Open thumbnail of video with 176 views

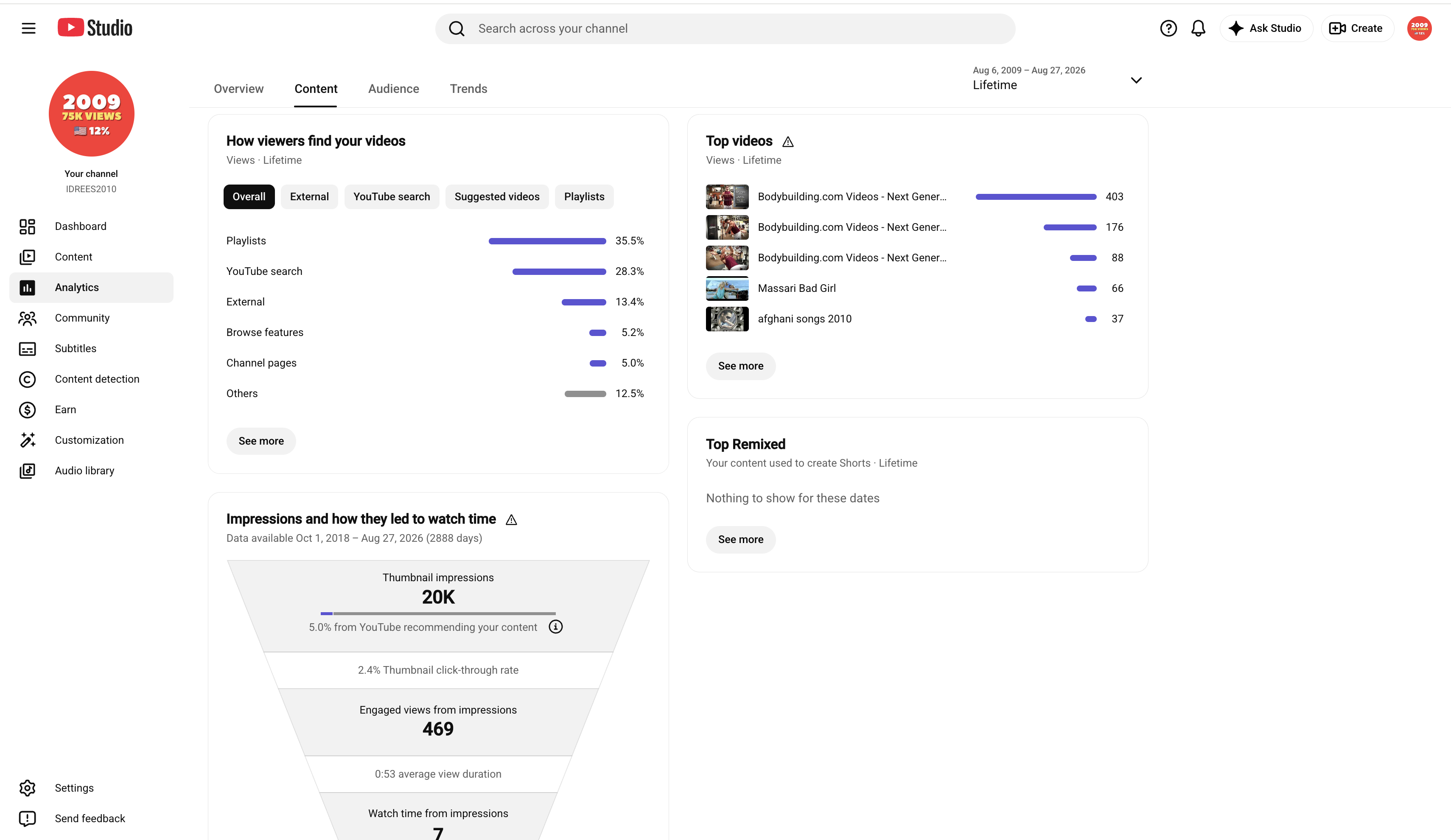(x=727, y=227)
